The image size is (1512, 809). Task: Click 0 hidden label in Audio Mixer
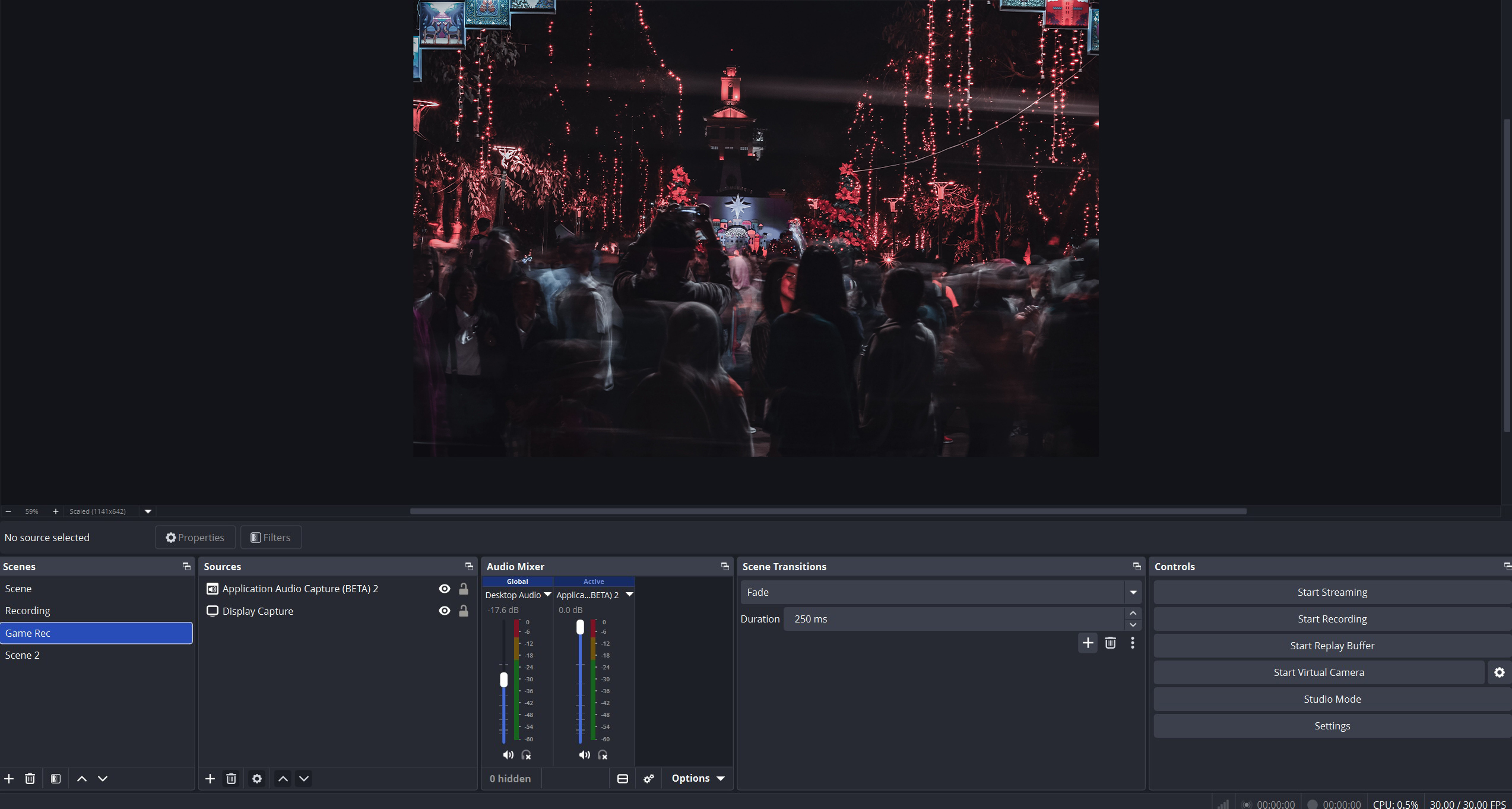(x=511, y=779)
